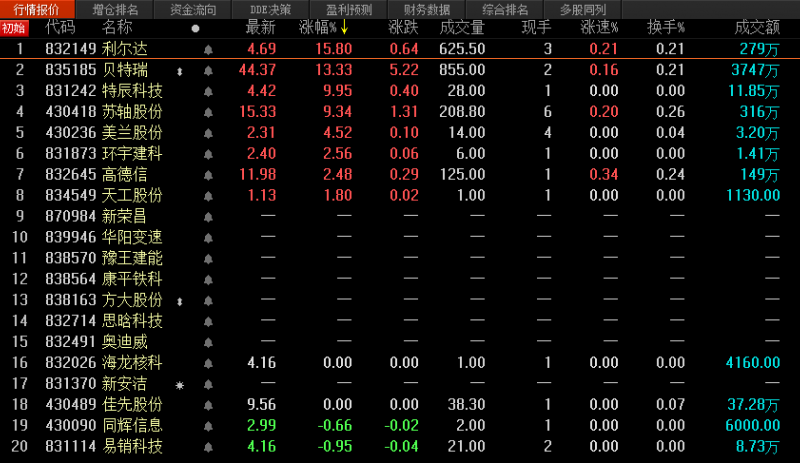Select stock name 利尔达

124,49
